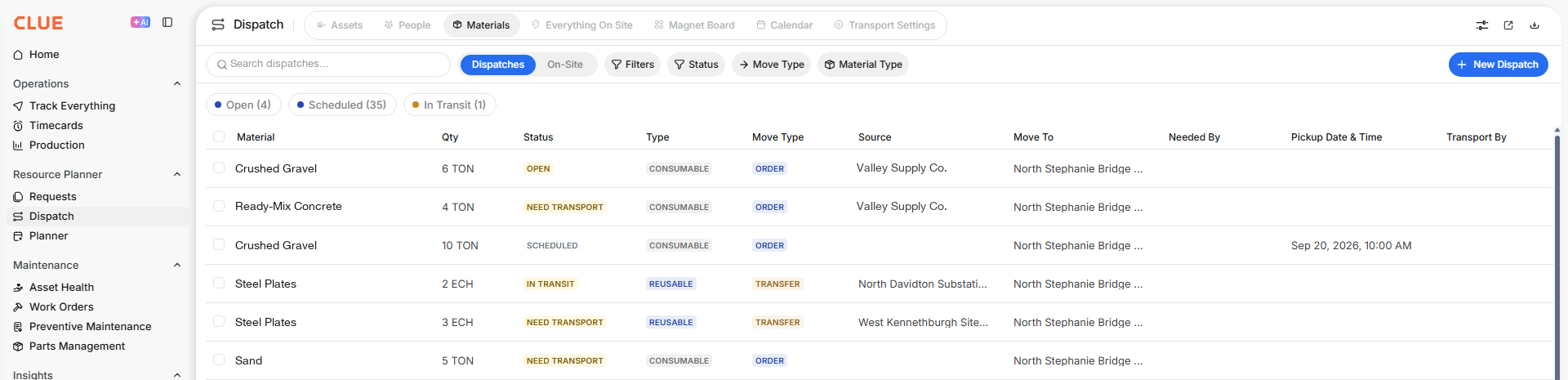Viewport: 1568px width, 380px height.
Task: Click the Dispatch header icon
Action: coord(218,25)
